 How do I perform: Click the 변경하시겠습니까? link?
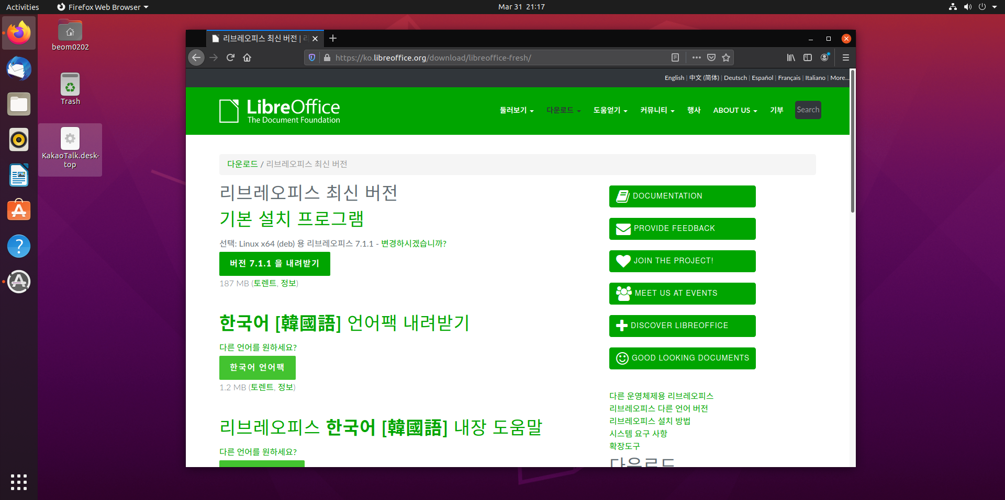point(413,244)
